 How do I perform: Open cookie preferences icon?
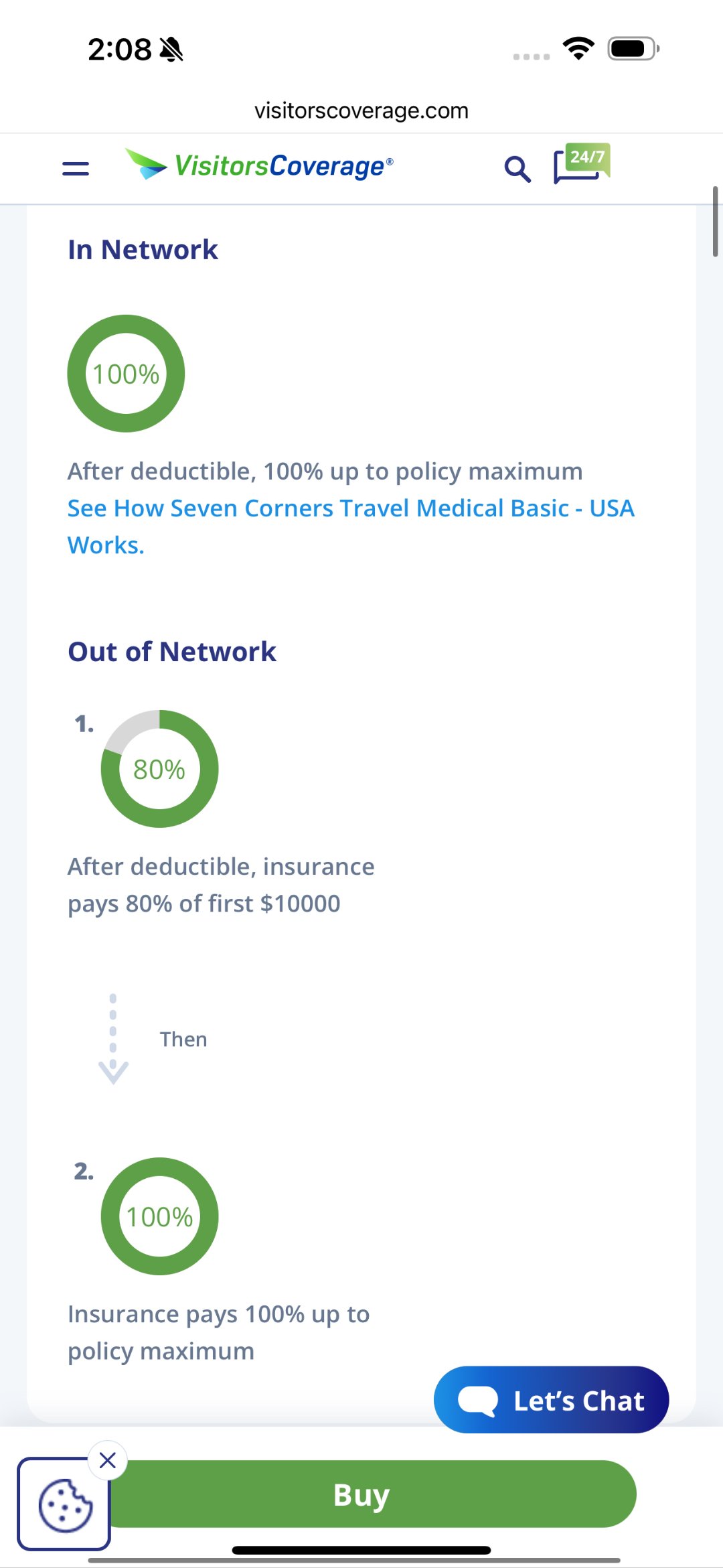coord(64,1504)
